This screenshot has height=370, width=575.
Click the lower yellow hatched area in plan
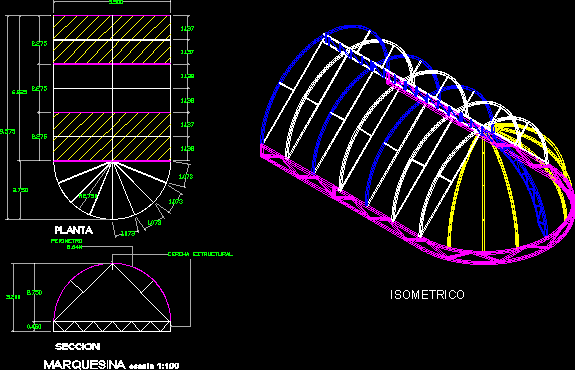(x=112, y=137)
